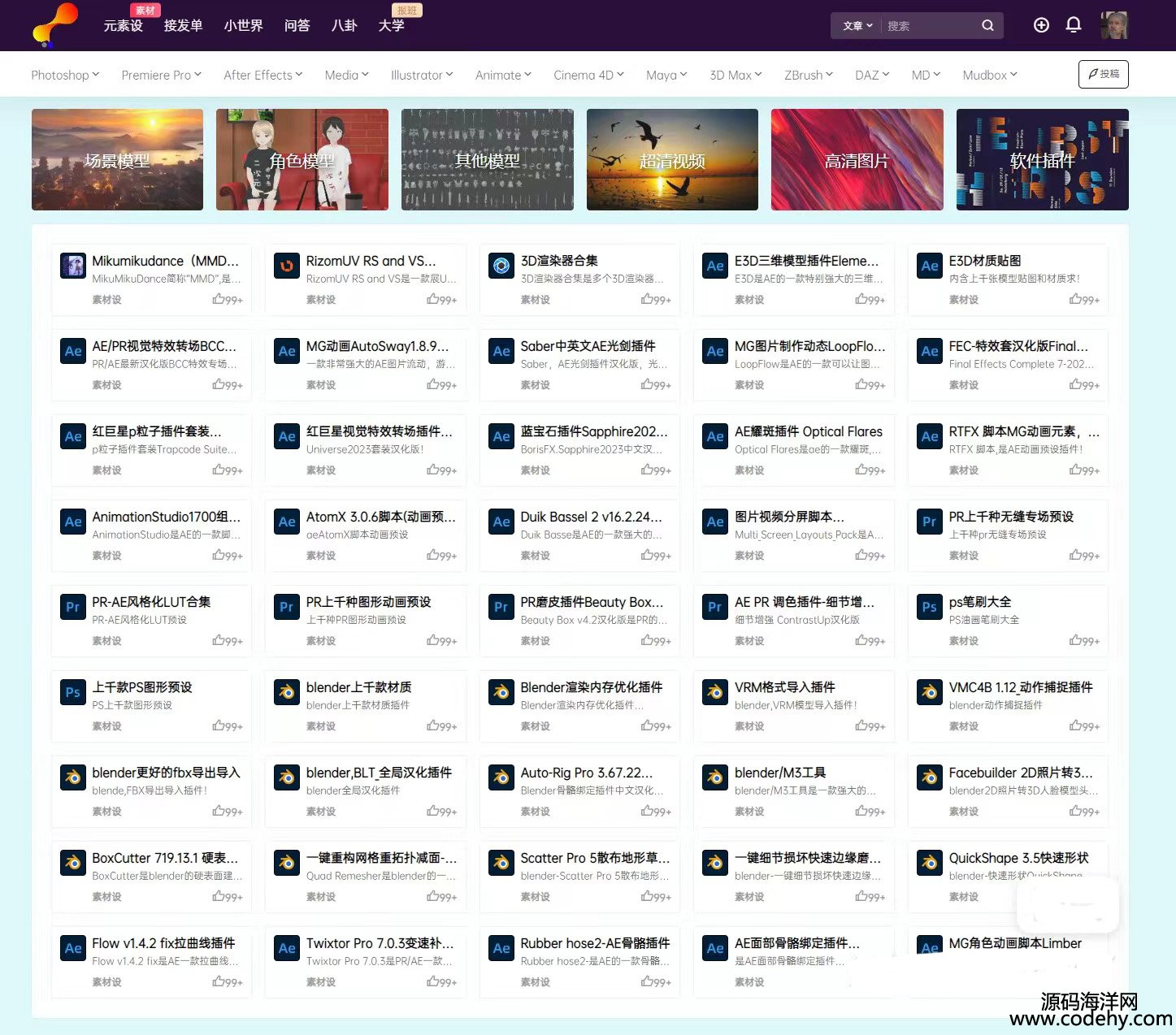Like the Twixtor Pro 7.0.3 card
The image size is (1176, 1035).
click(x=441, y=982)
